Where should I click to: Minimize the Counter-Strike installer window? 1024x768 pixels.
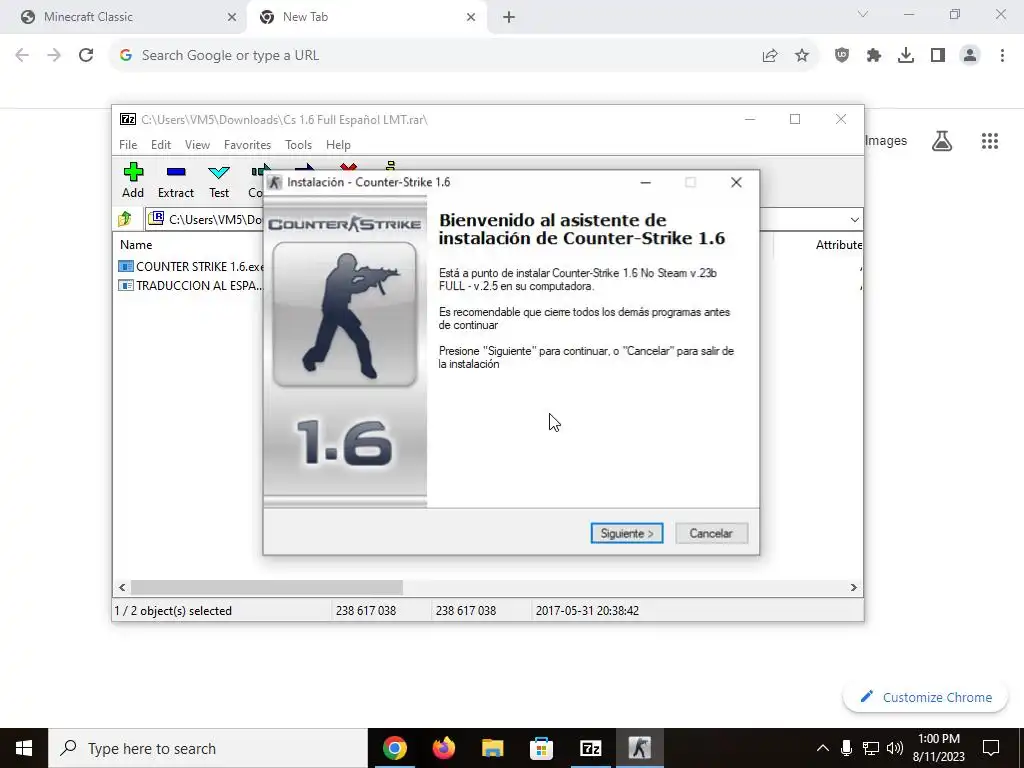point(646,182)
